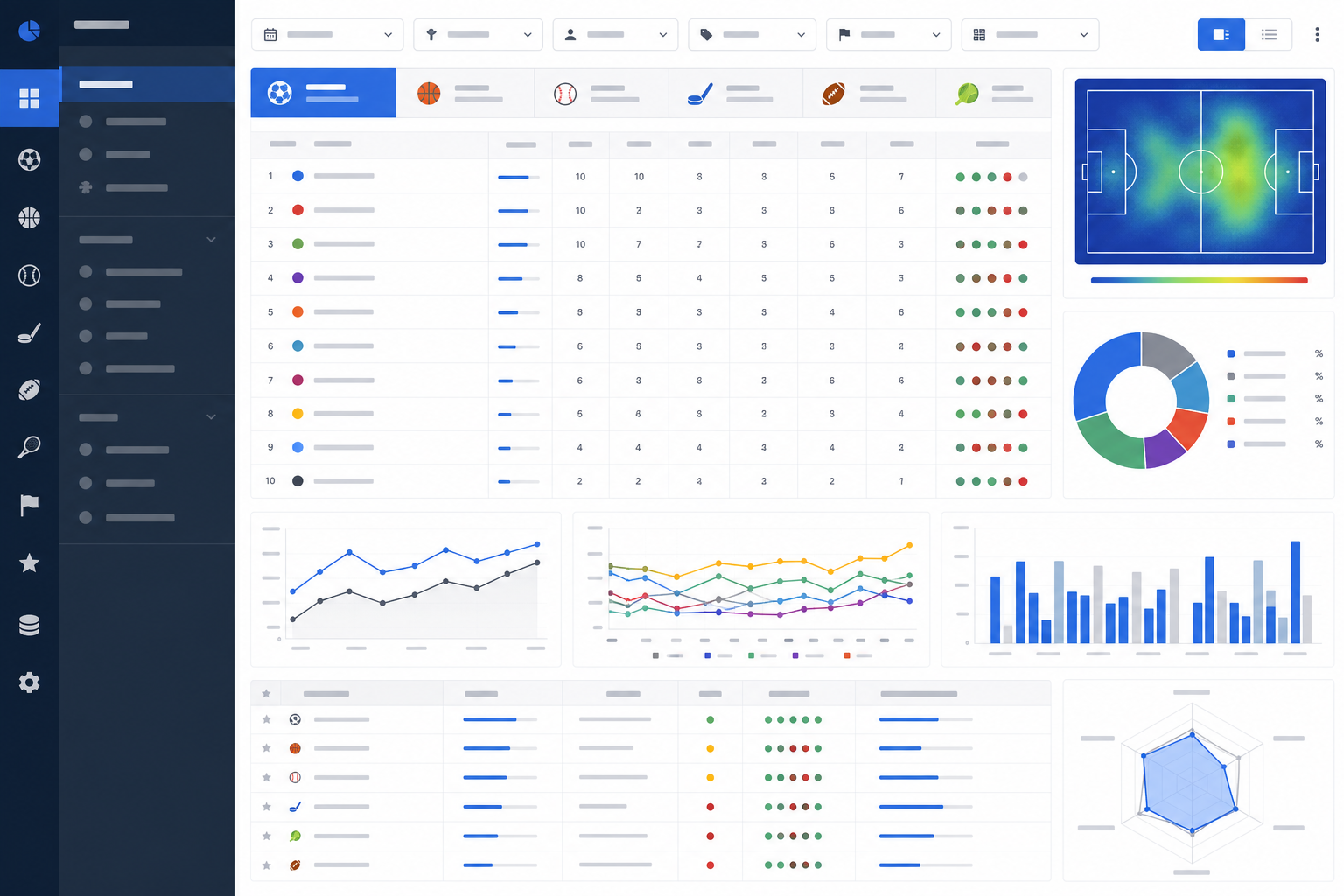This screenshot has height=896, width=1344.
Task: Open the calendar date filter dropdown
Action: (x=327, y=34)
